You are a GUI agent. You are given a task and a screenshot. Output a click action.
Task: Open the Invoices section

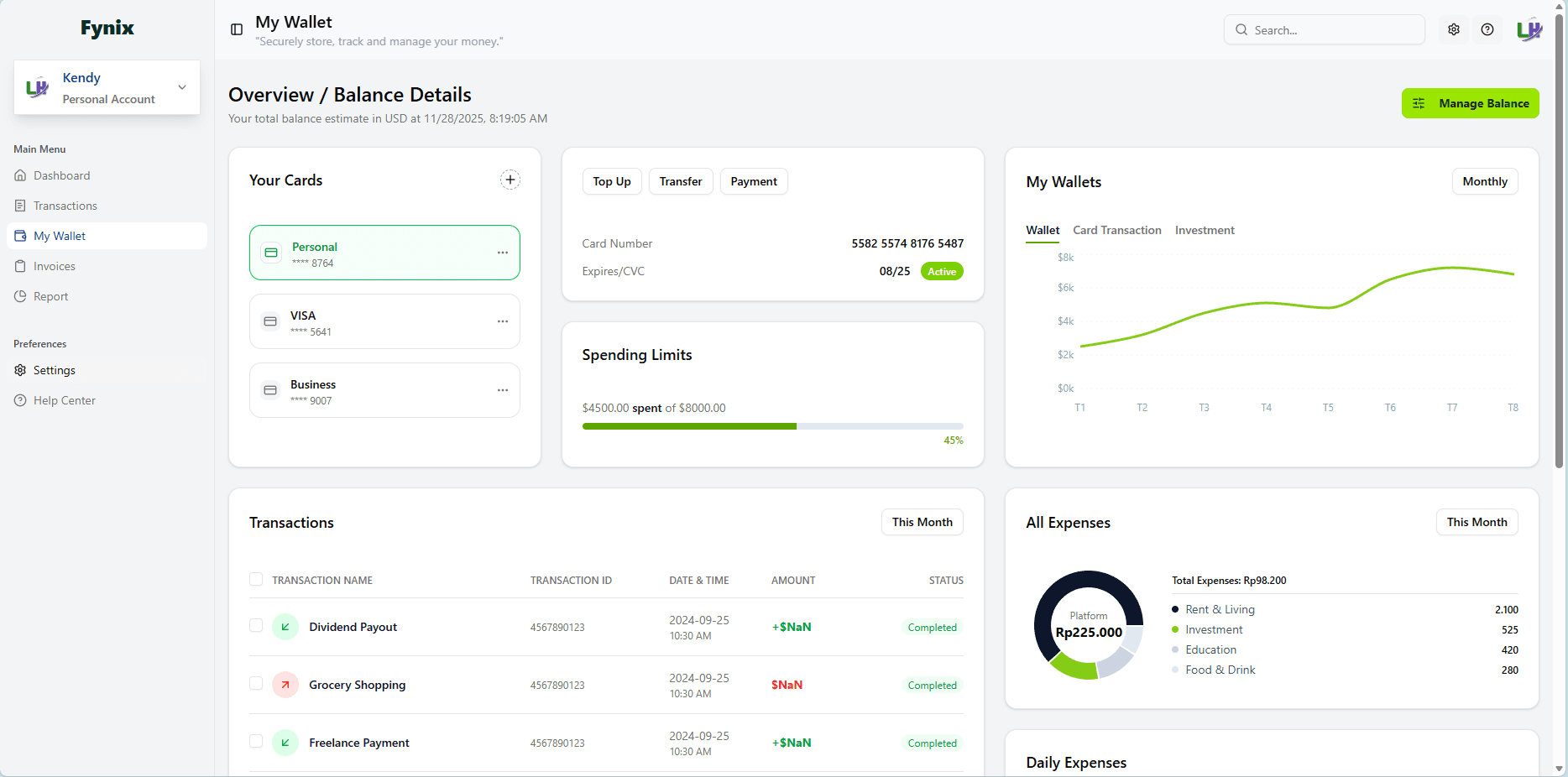[54, 266]
